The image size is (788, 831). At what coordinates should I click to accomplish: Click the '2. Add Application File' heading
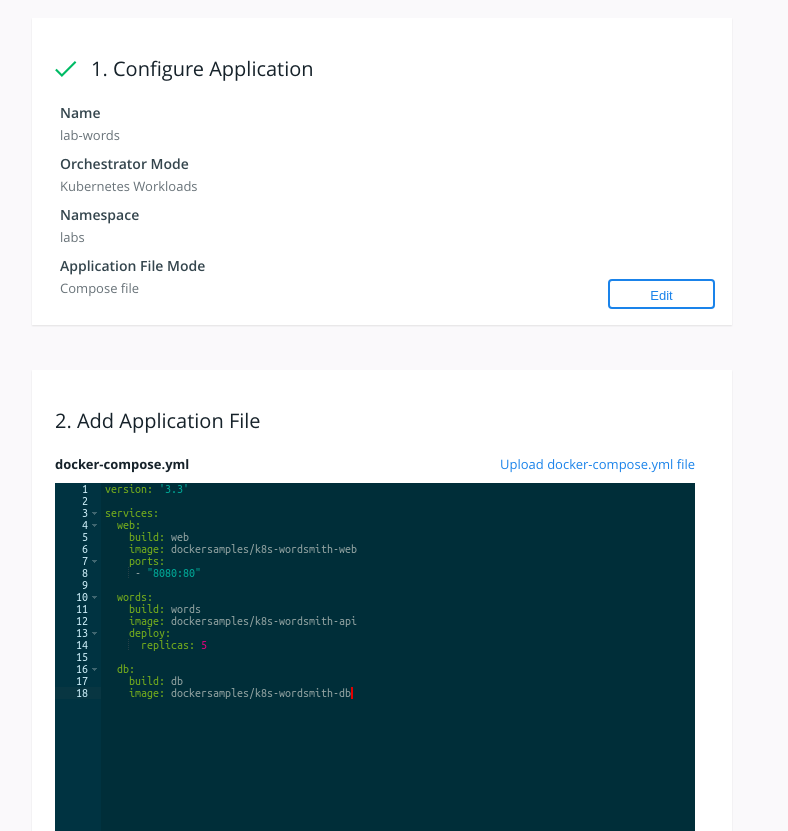[x=158, y=421]
